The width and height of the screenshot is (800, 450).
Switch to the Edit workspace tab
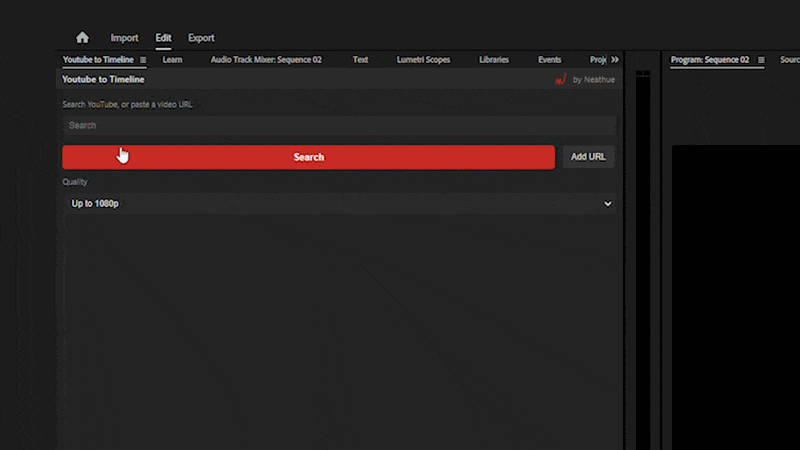pos(163,38)
